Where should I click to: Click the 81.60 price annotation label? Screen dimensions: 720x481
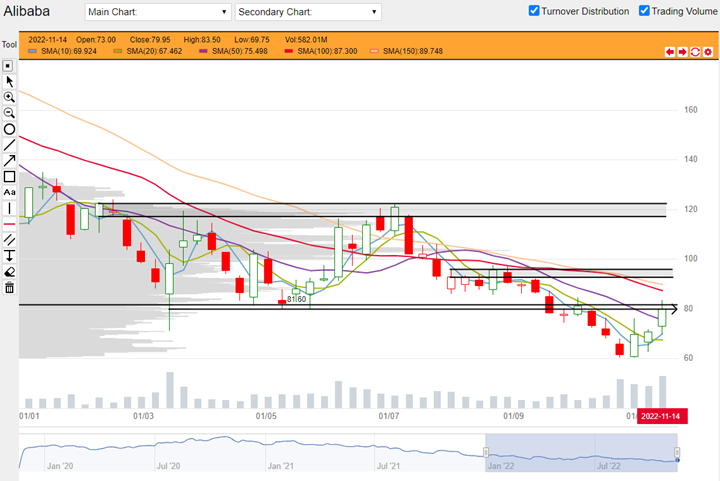tap(297, 299)
